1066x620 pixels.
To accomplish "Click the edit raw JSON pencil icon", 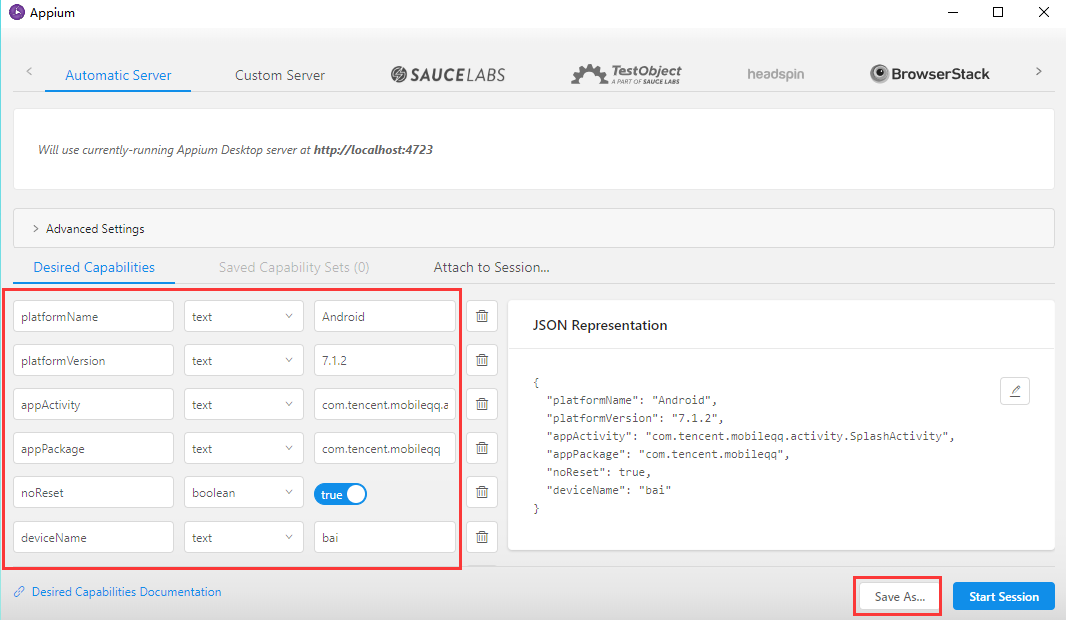I will (1014, 391).
